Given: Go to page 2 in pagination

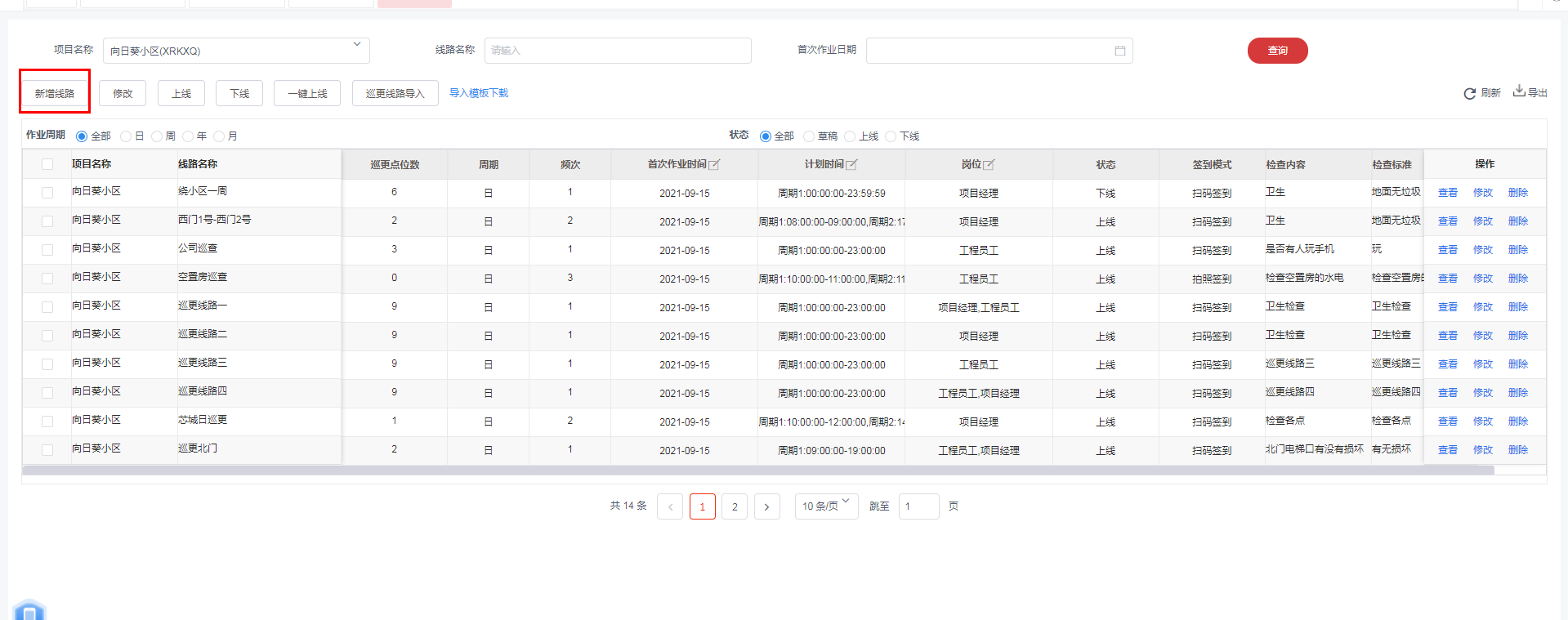Looking at the screenshot, I should pyautogui.click(x=735, y=506).
